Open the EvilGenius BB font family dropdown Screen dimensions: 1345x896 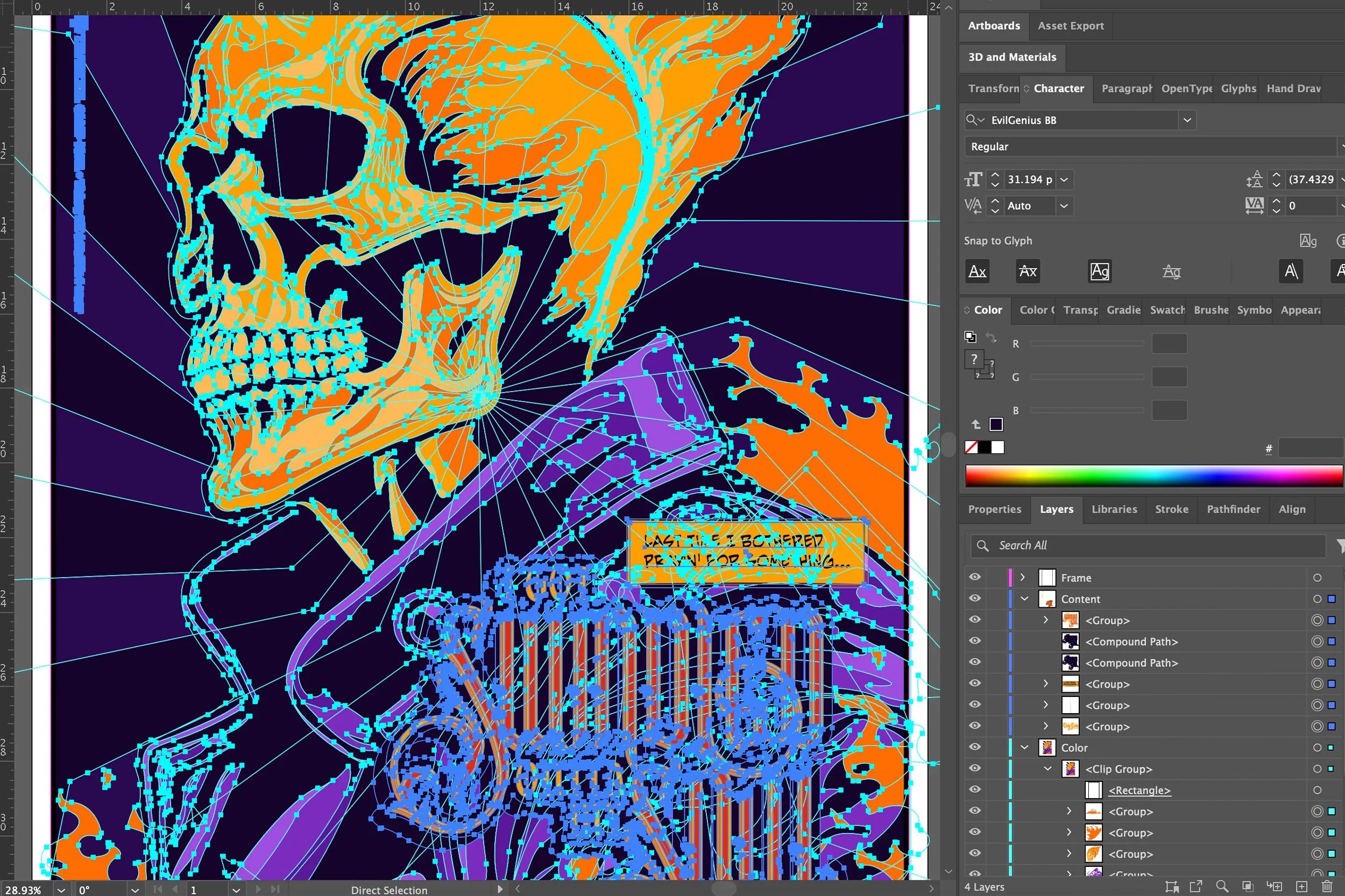tap(1187, 120)
